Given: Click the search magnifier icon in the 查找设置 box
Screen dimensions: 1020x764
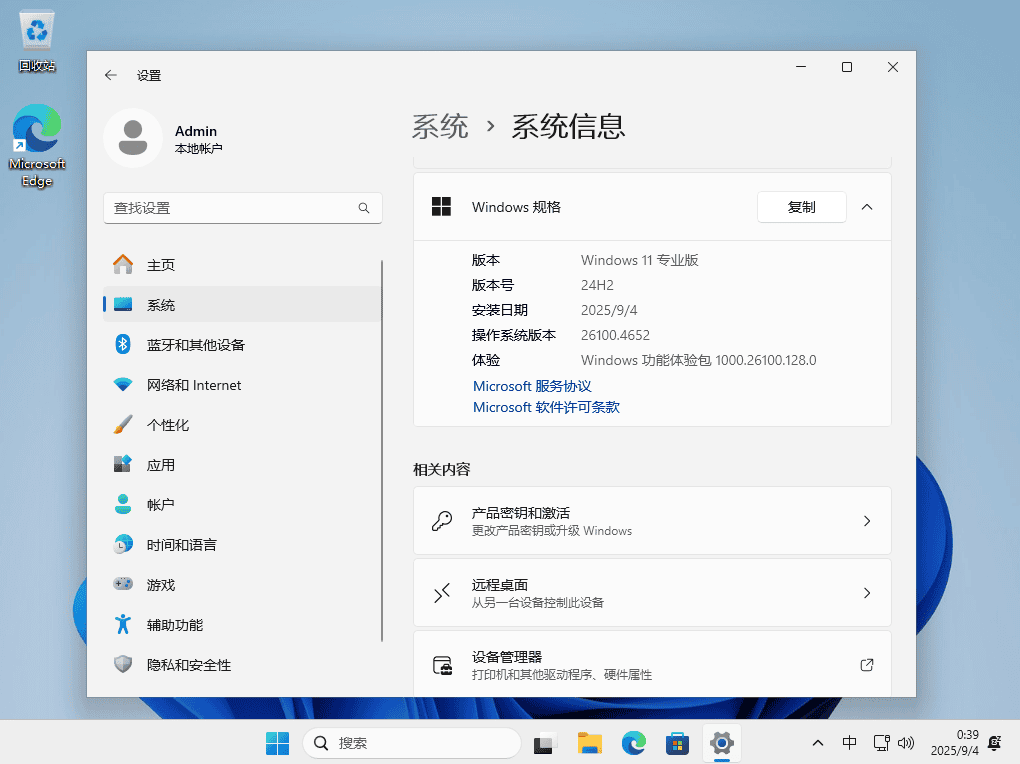Looking at the screenshot, I should tap(364, 208).
